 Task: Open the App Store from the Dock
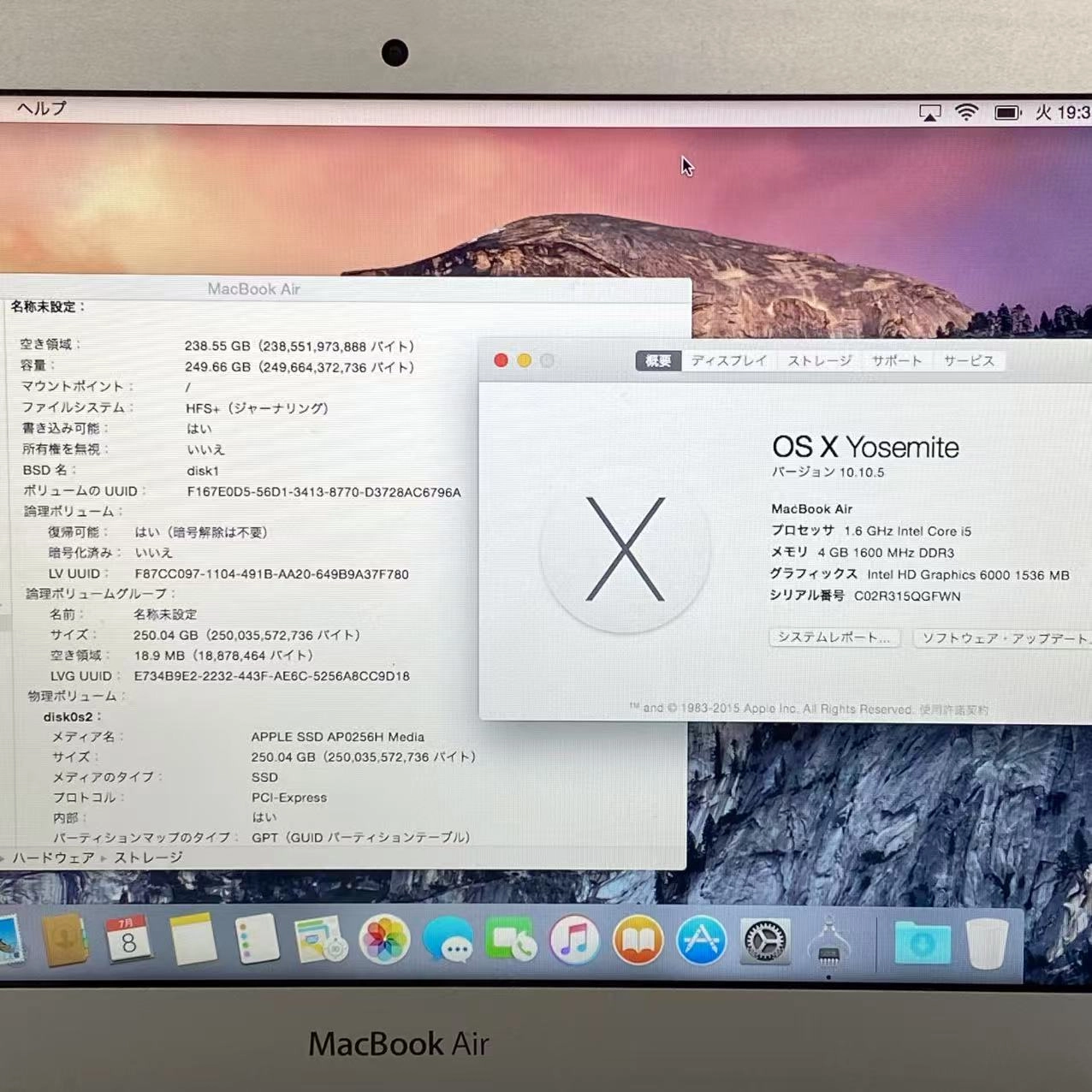click(x=701, y=941)
